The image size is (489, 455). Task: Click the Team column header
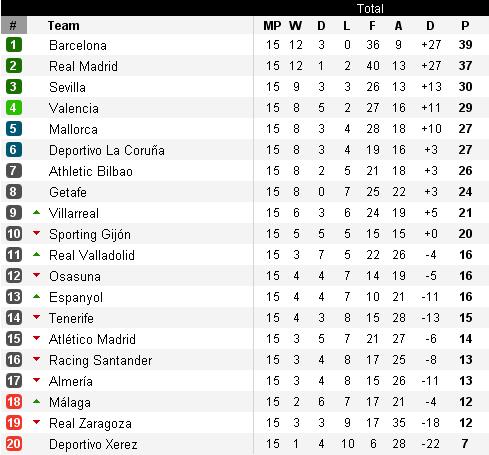pos(64,26)
